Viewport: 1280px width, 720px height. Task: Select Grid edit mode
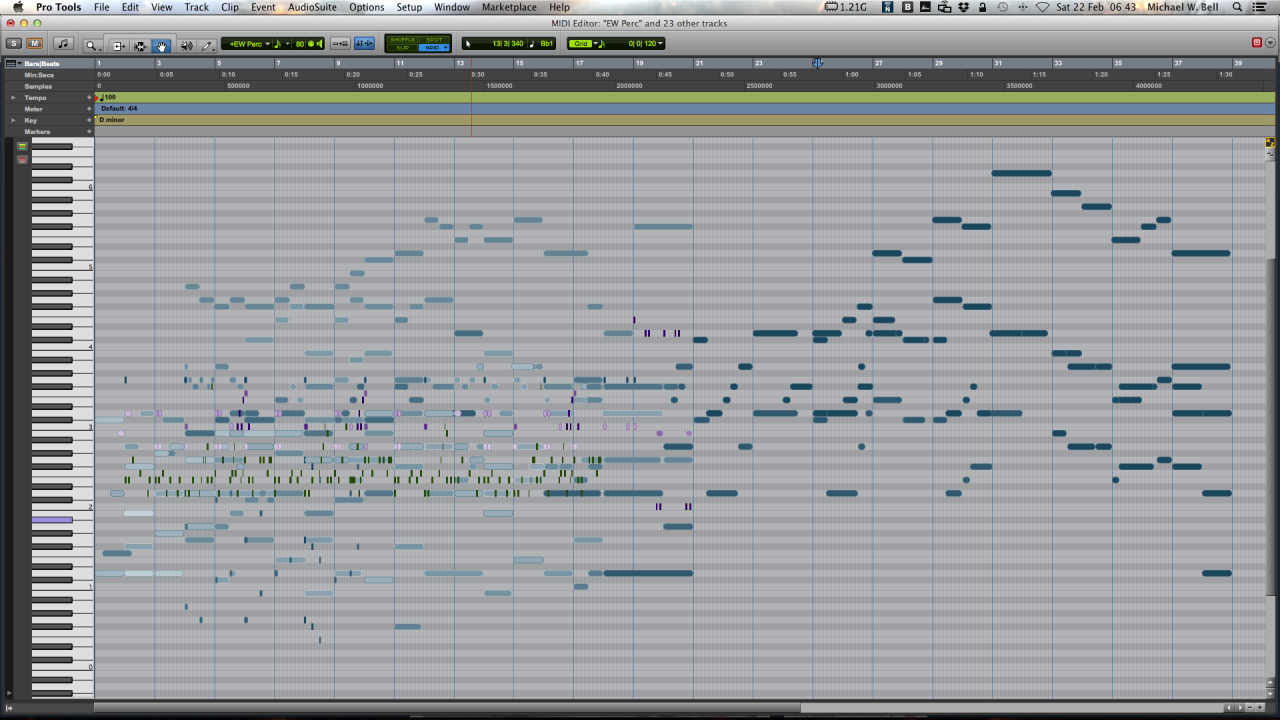tap(433, 47)
